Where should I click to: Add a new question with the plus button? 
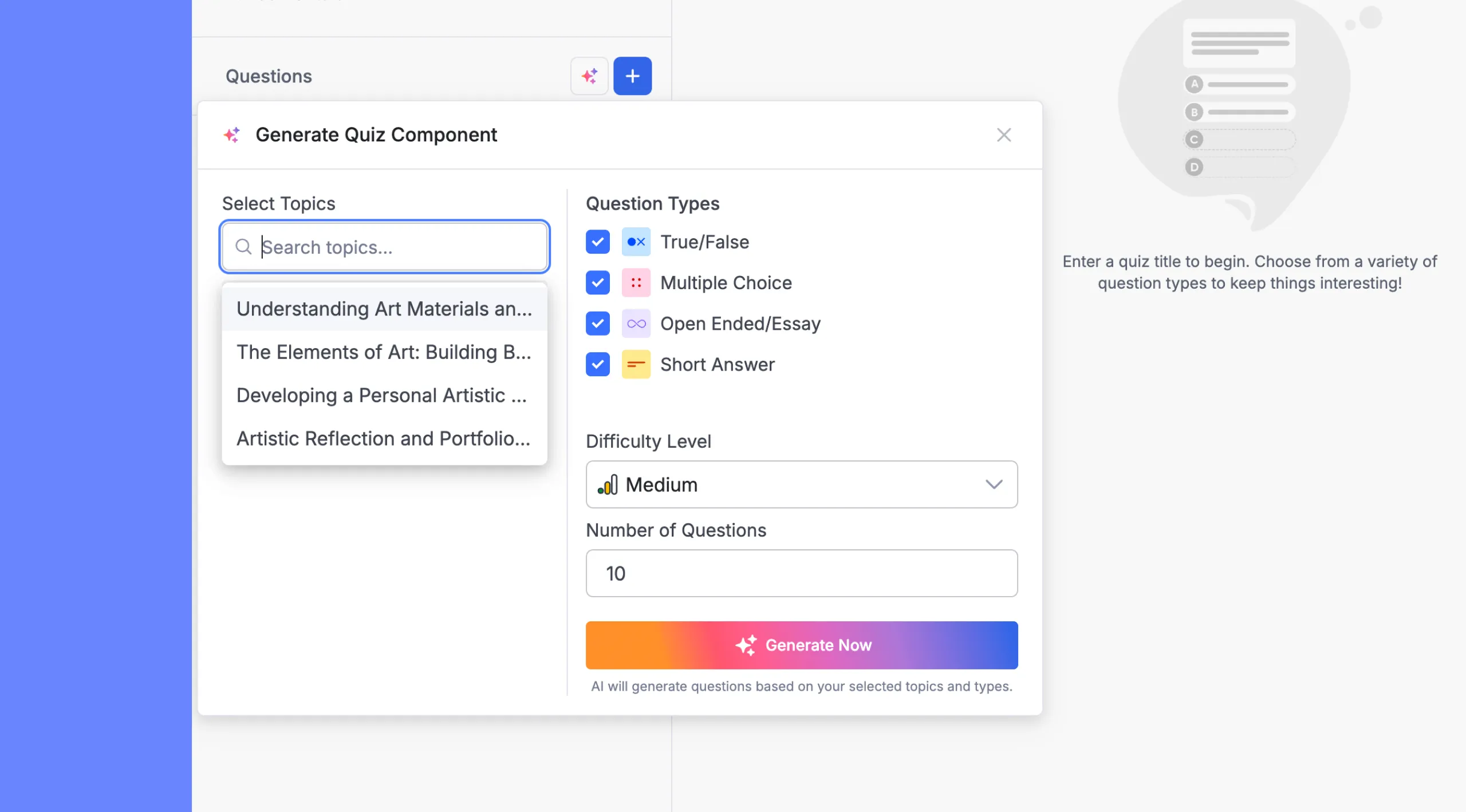click(632, 76)
